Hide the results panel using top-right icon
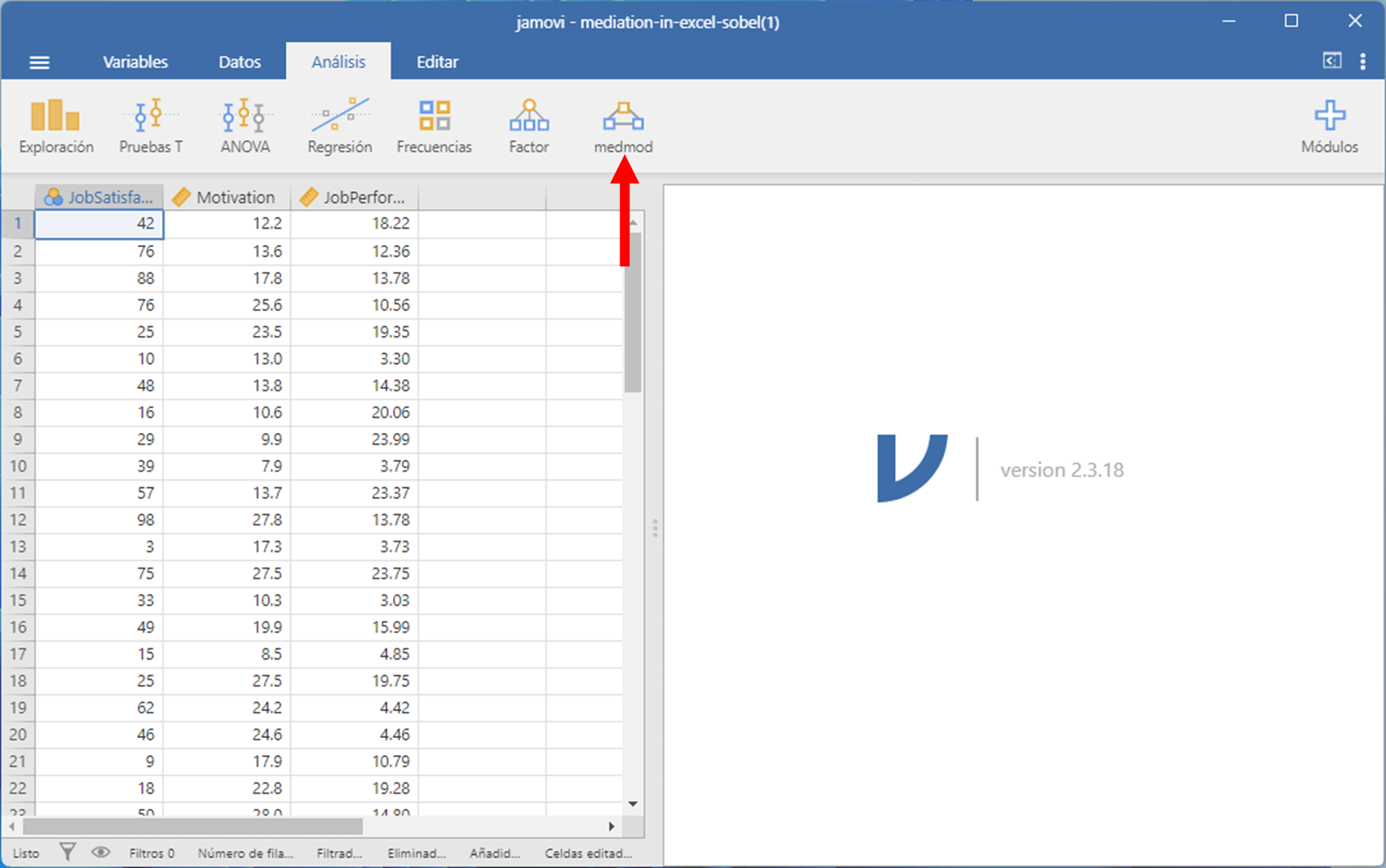 click(1331, 61)
